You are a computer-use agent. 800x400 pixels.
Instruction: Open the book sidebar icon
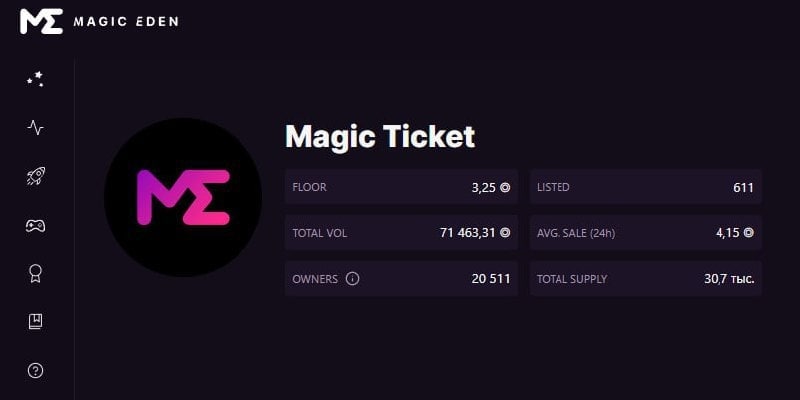(x=36, y=322)
